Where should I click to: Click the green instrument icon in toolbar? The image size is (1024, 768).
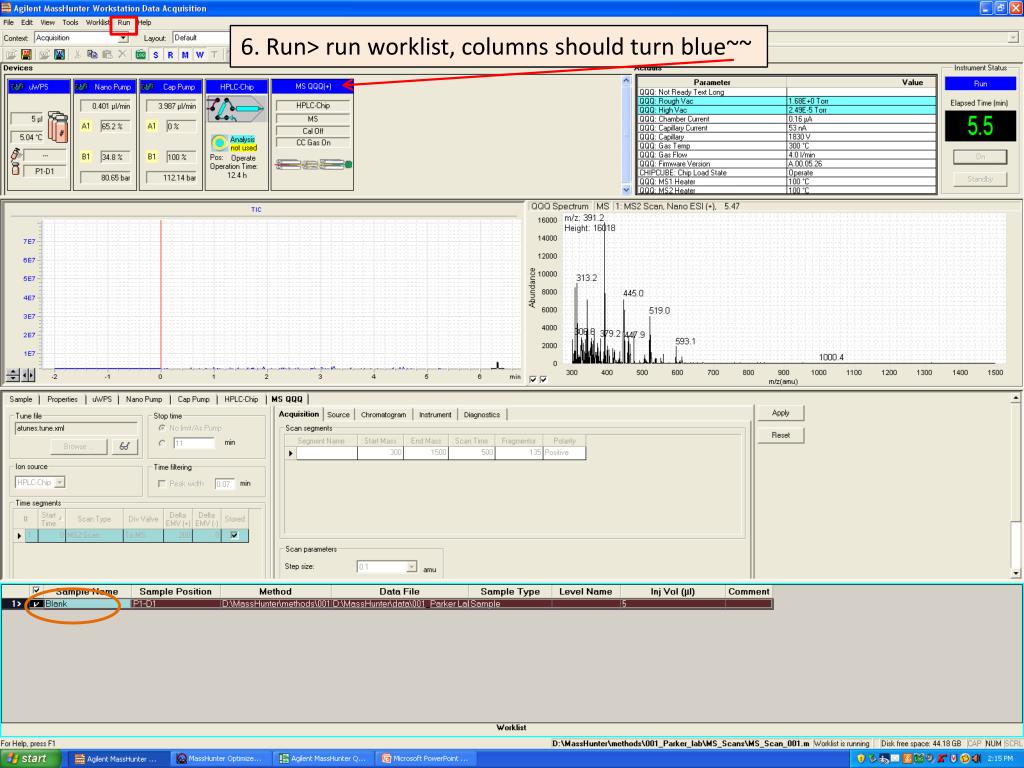pyautogui.click(x=140, y=55)
